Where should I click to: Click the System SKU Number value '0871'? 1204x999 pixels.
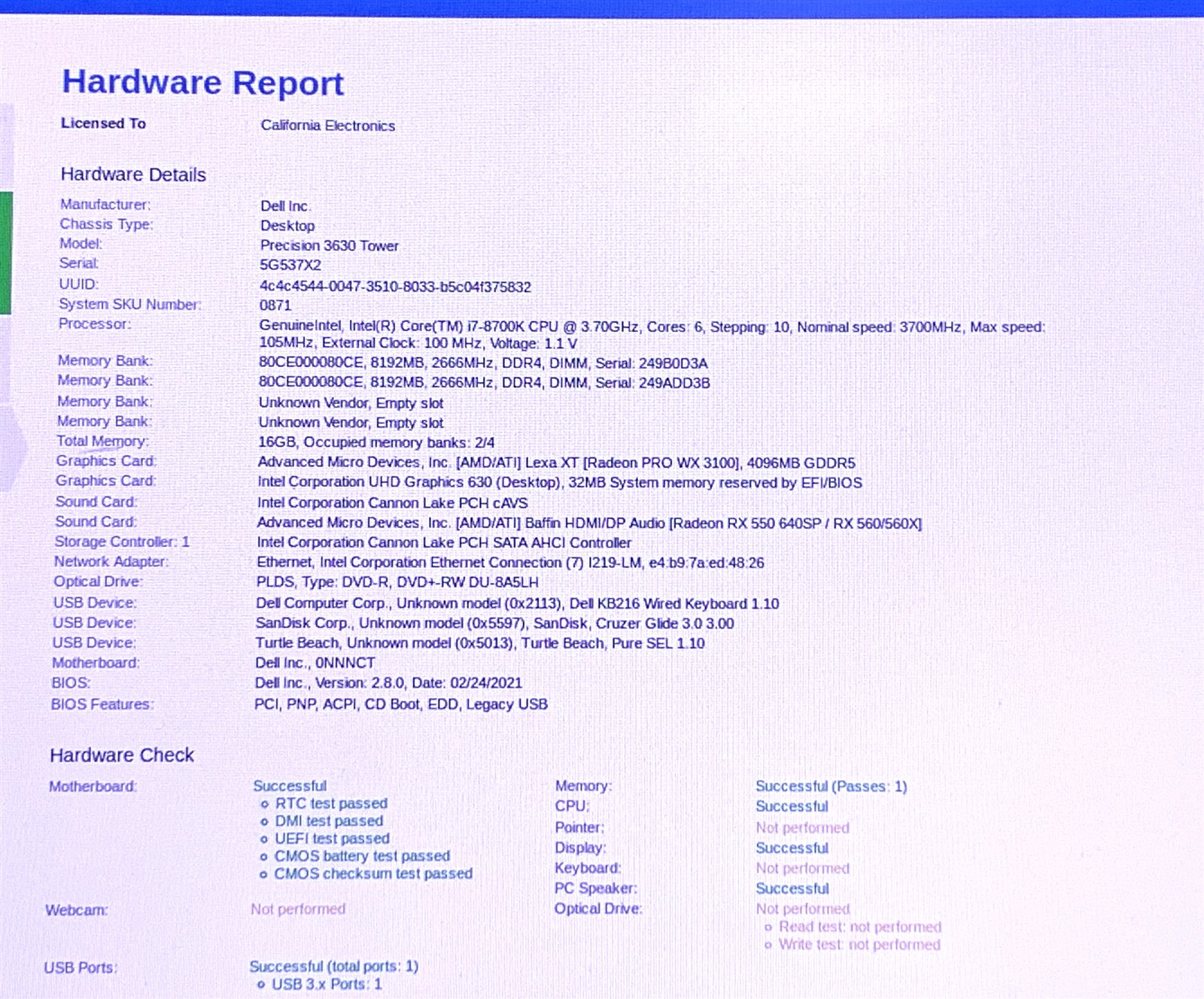pyautogui.click(x=275, y=305)
